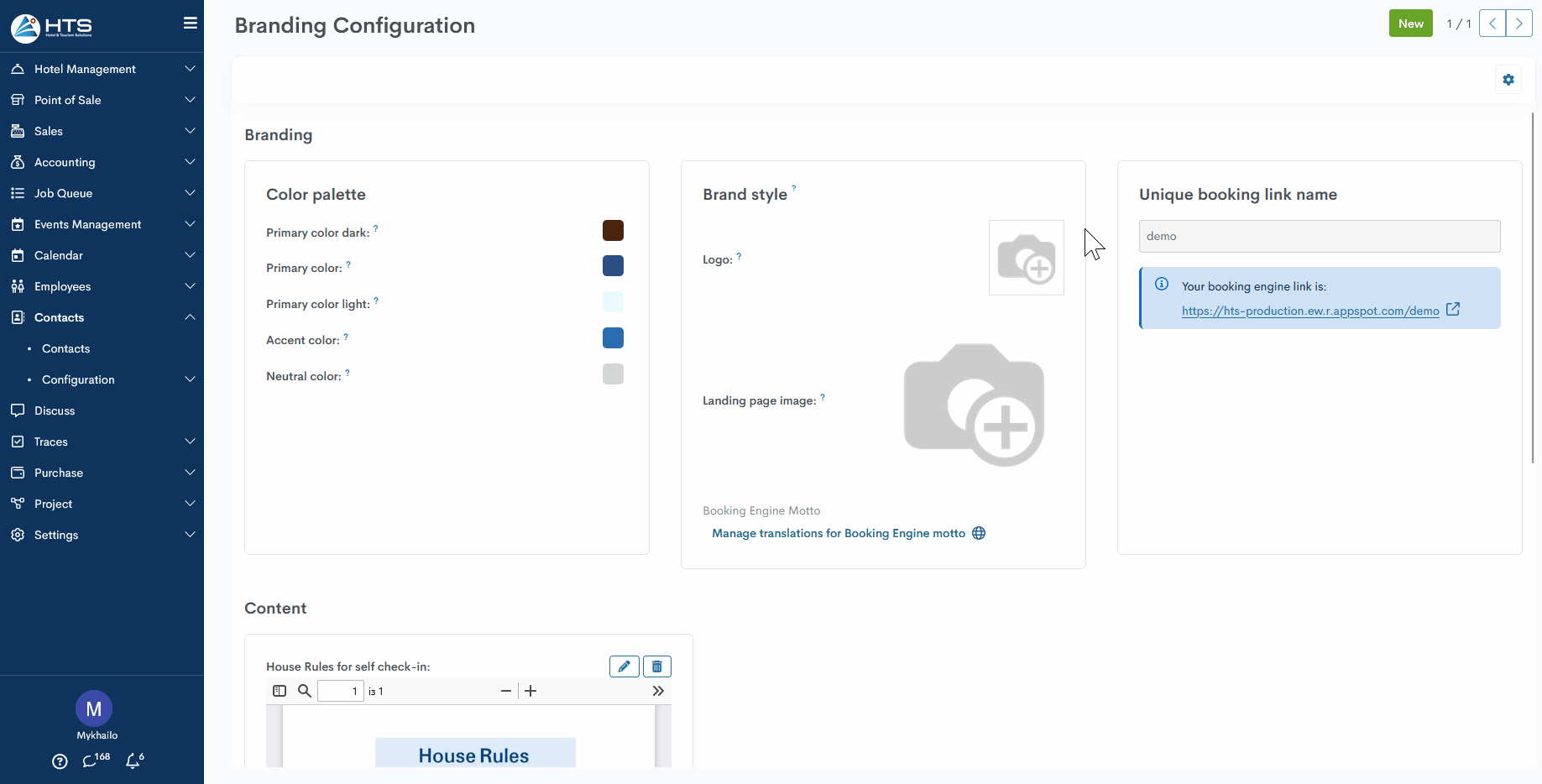The width and height of the screenshot is (1542, 784).
Task: Pick the Primary color dark swatch
Action: pyautogui.click(x=613, y=231)
